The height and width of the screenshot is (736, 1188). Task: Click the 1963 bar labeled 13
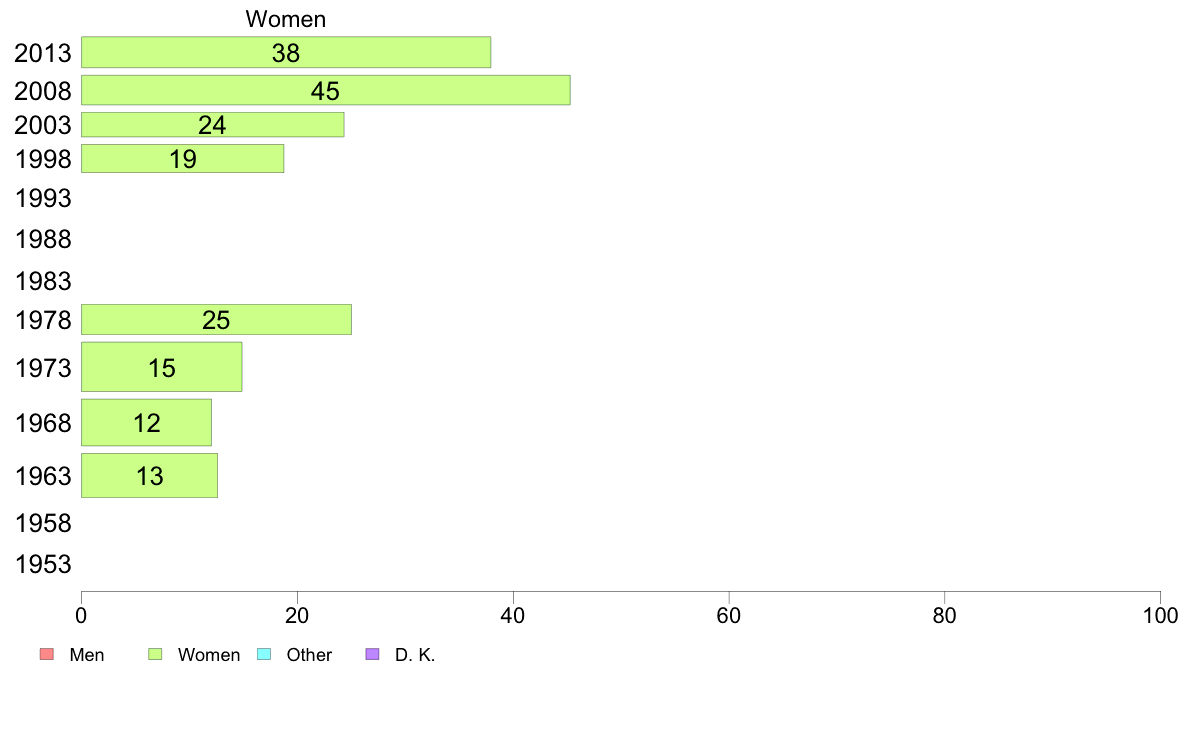click(149, 476)
